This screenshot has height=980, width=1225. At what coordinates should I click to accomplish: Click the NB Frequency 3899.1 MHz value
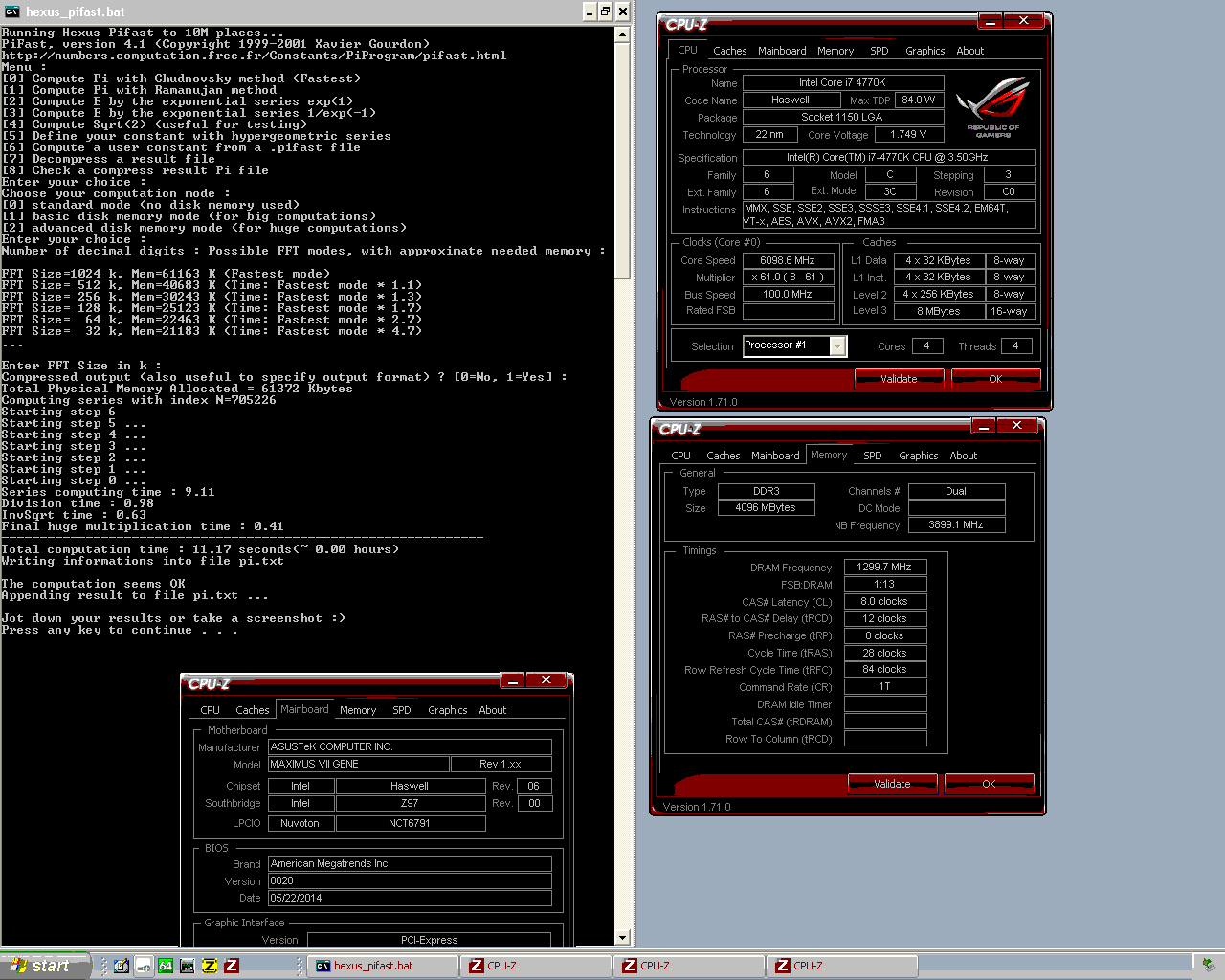(956, 524)
